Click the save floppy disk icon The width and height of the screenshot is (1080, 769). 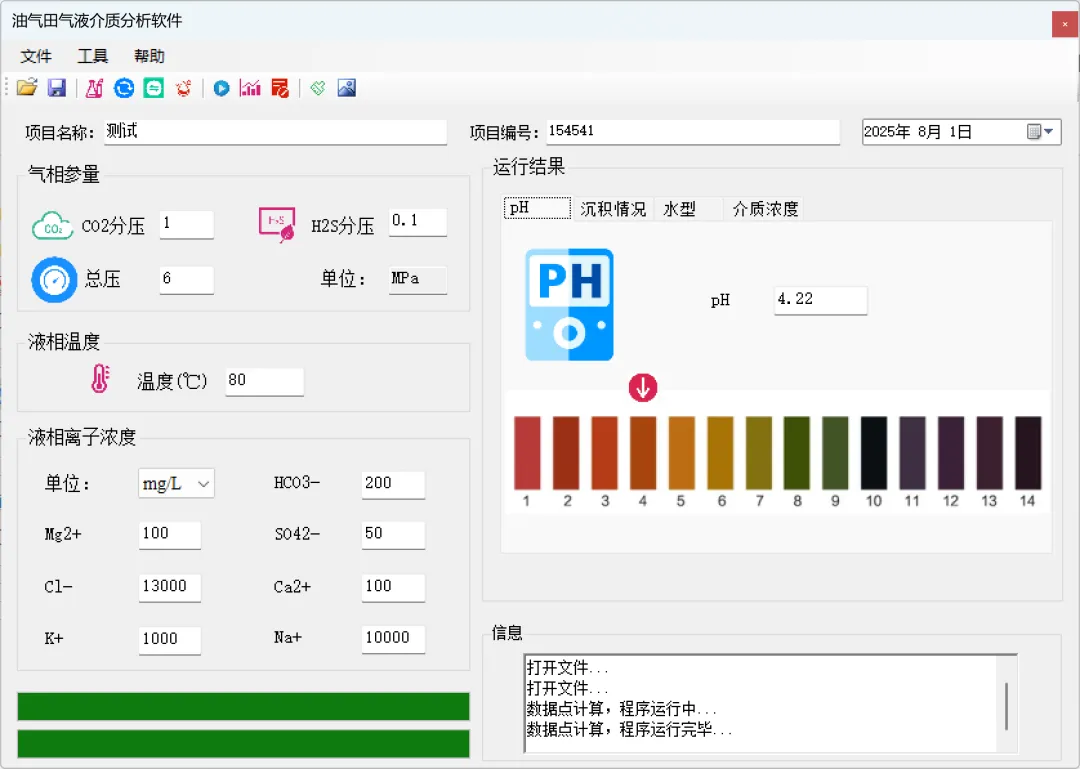[57, 88]
